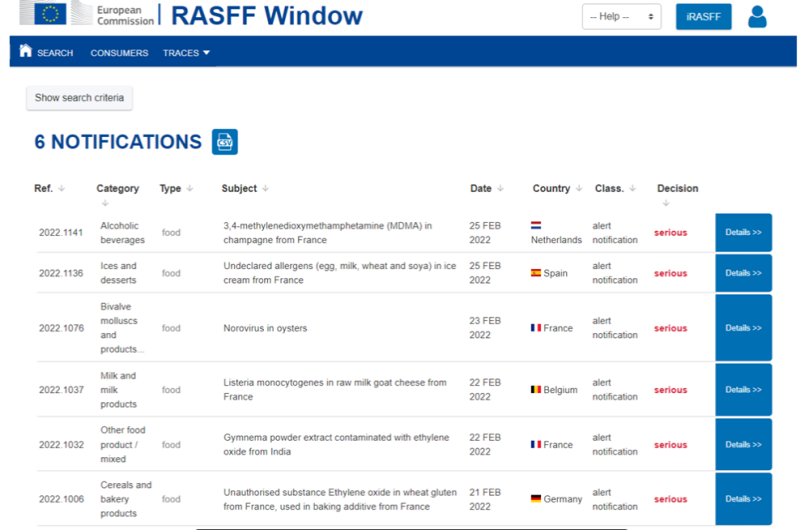Select reference 2022.1037
800x530 pixels.
(x=61, y=390)
